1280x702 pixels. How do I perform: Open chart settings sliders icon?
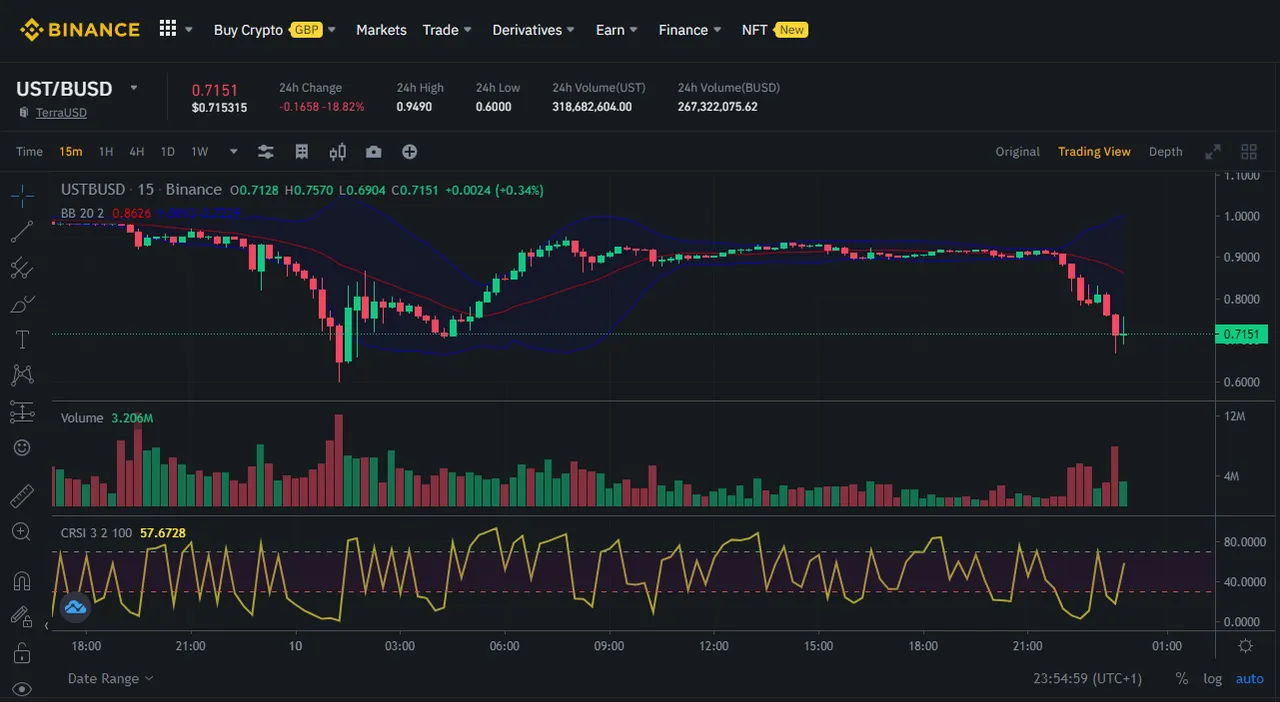[266, 152]
